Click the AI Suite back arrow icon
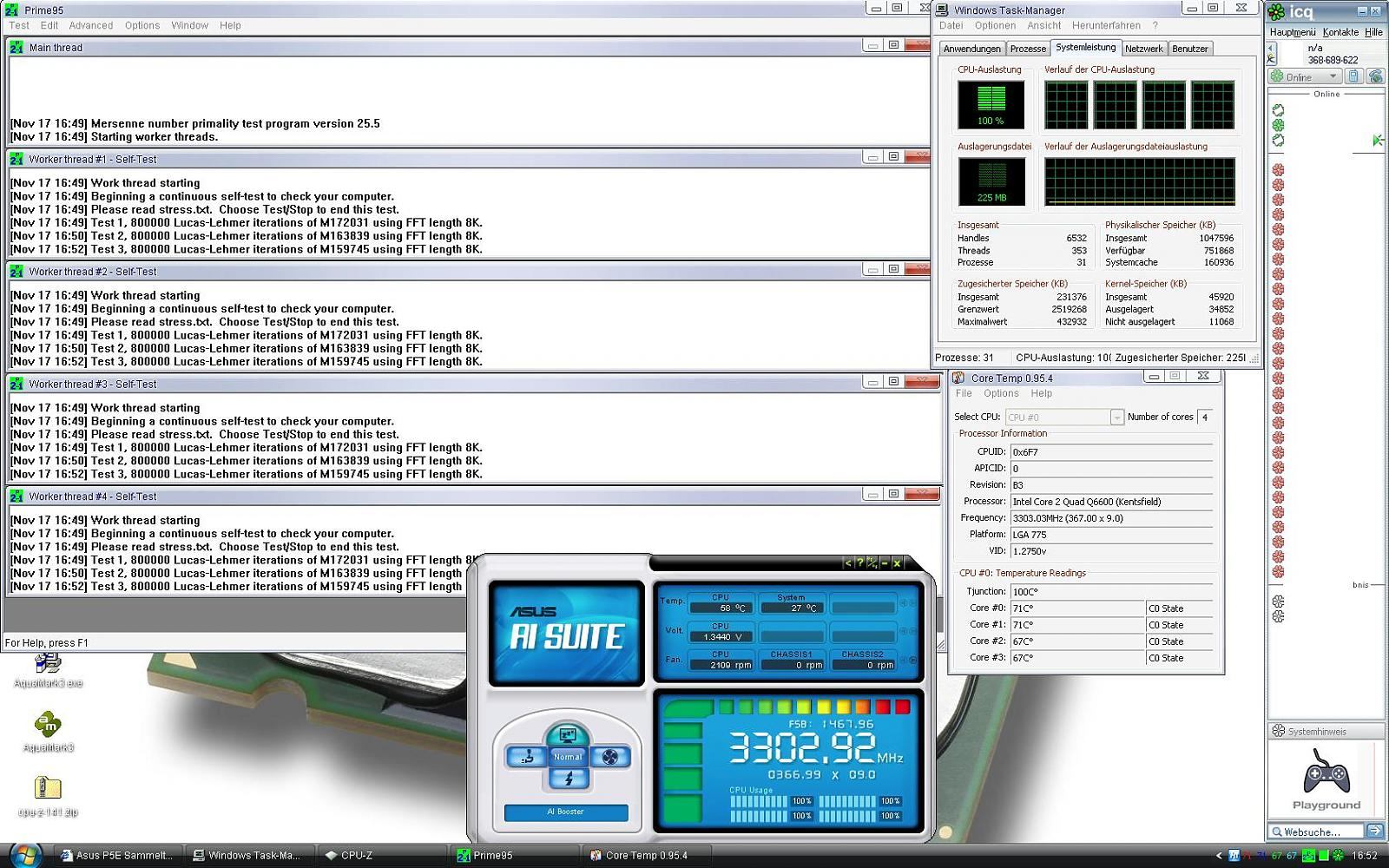This screenshot has height=868, width=1389. (x=848, y=563)
